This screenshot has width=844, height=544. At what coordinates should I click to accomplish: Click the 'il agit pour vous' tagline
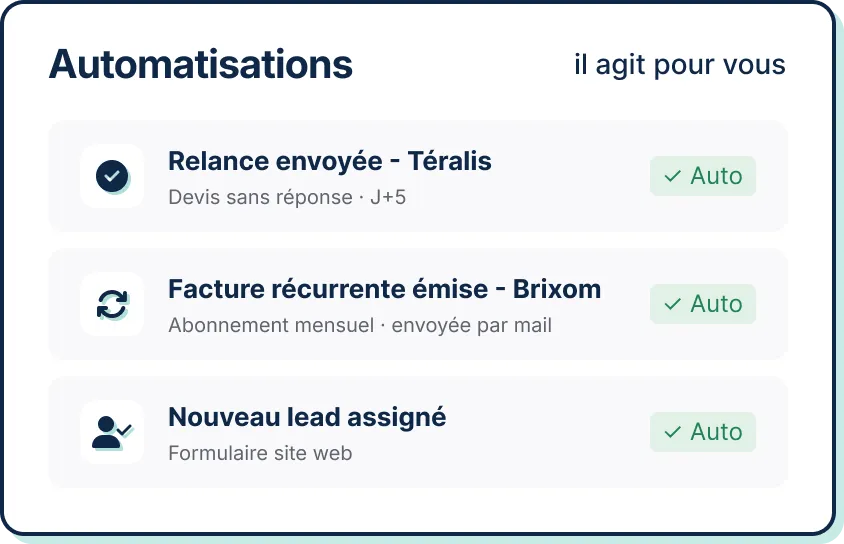pyautogui.click(x=680, y=65)
